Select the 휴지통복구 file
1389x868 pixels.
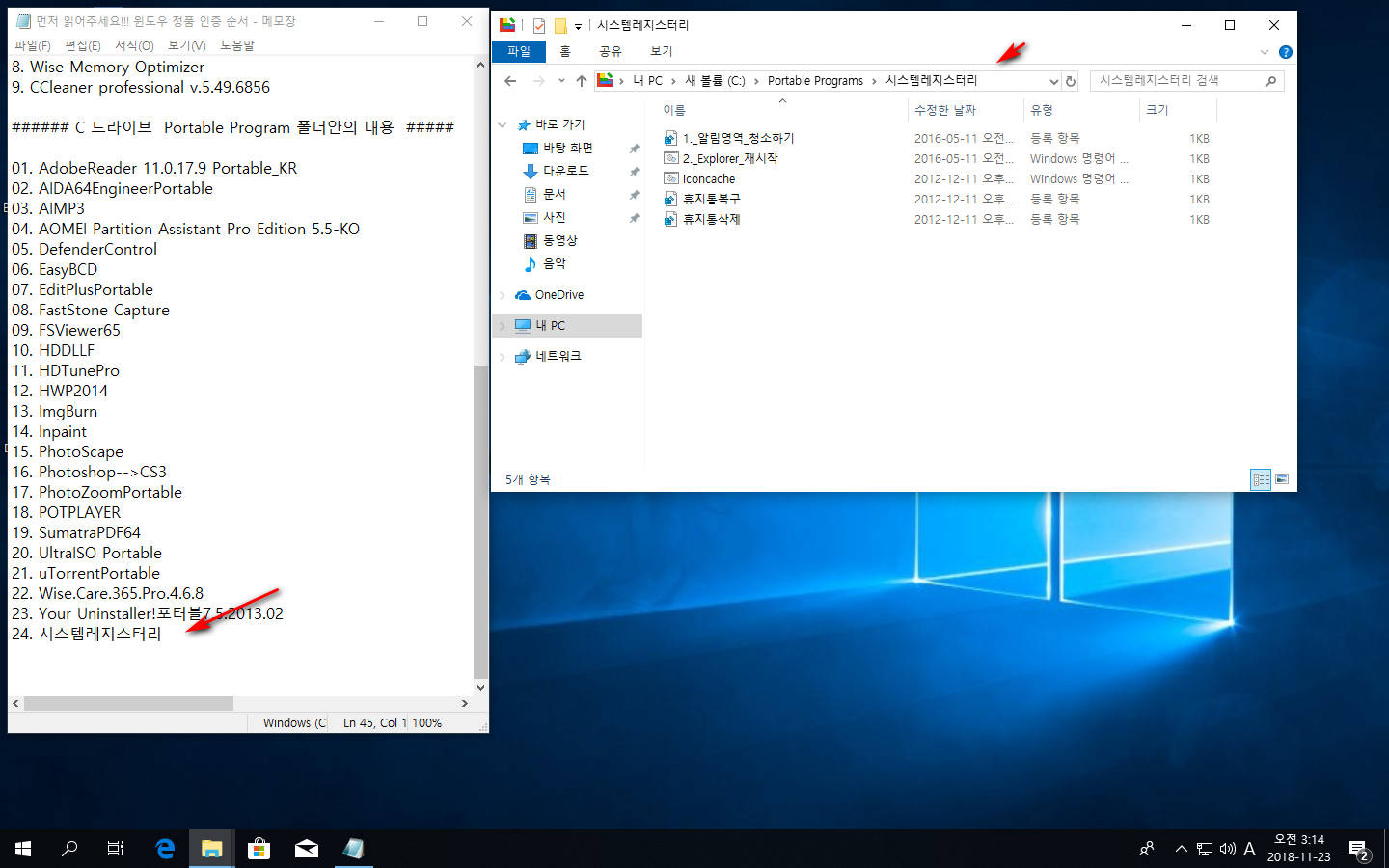pyautogui.click(x=711, y=199)
